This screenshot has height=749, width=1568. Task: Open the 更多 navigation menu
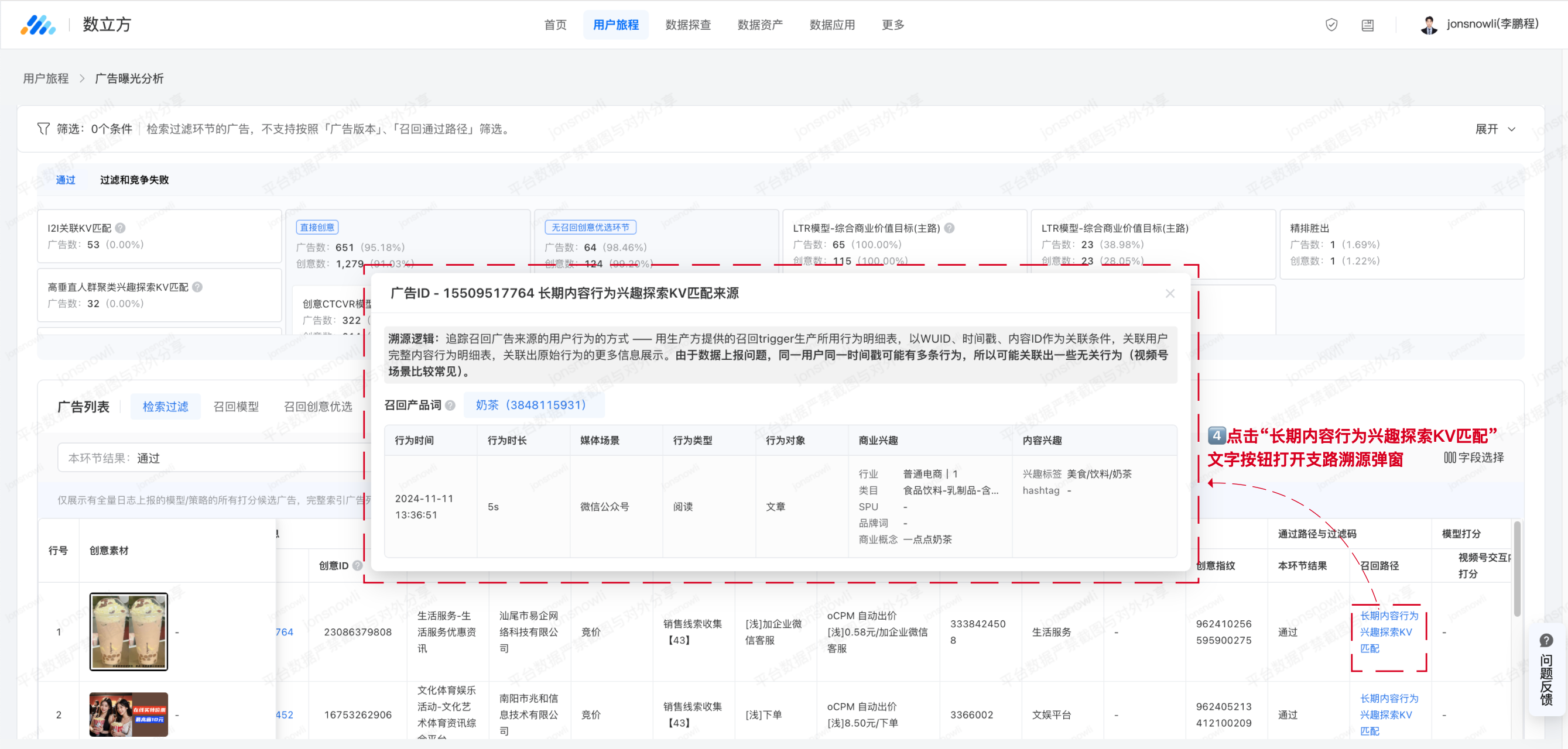click(x=892, y=25)
